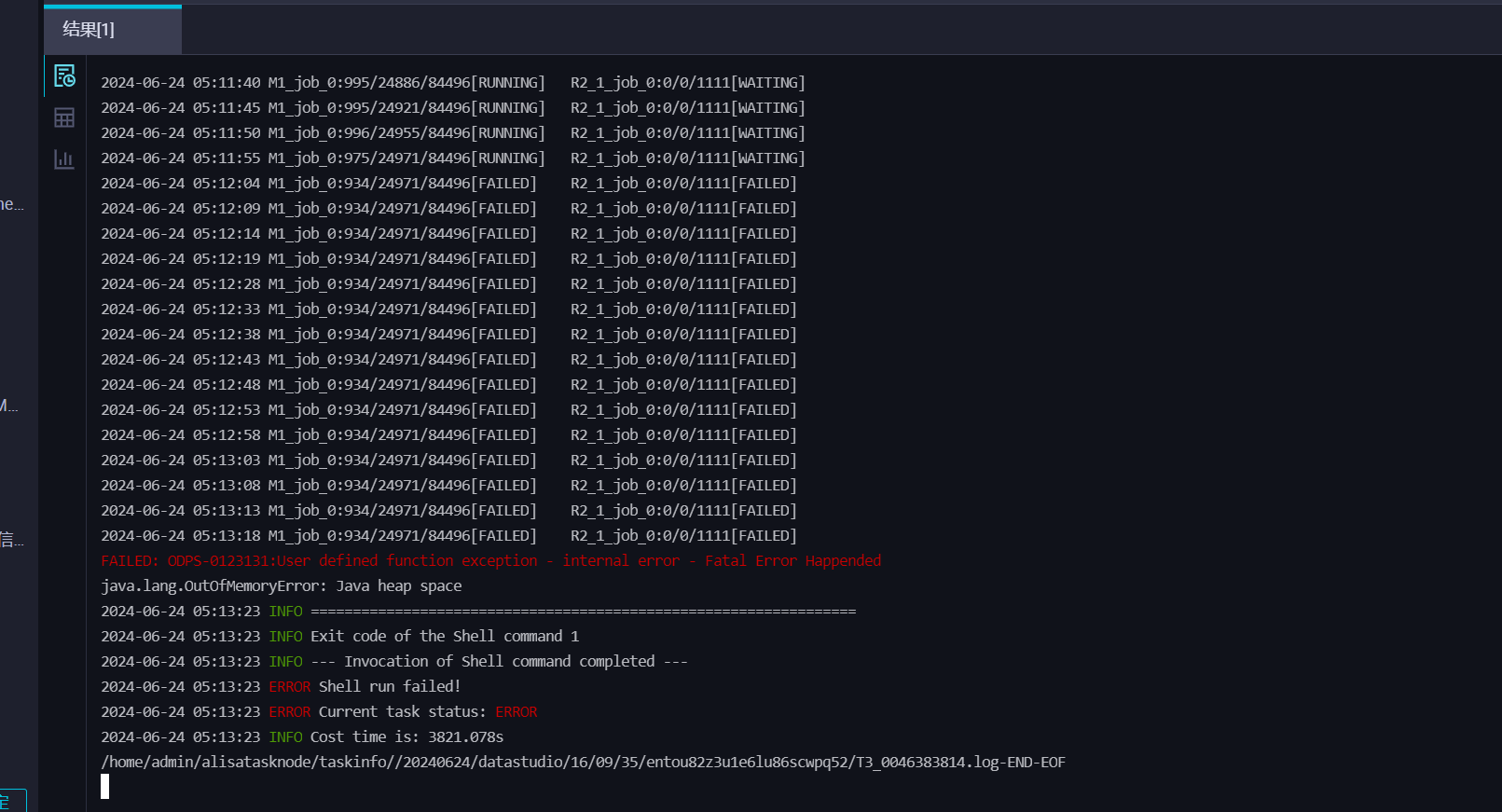Click the first FAILED line at 05:12:04
The width and height of the screenshot is (1502, 812).
click(x=448, y=184)
